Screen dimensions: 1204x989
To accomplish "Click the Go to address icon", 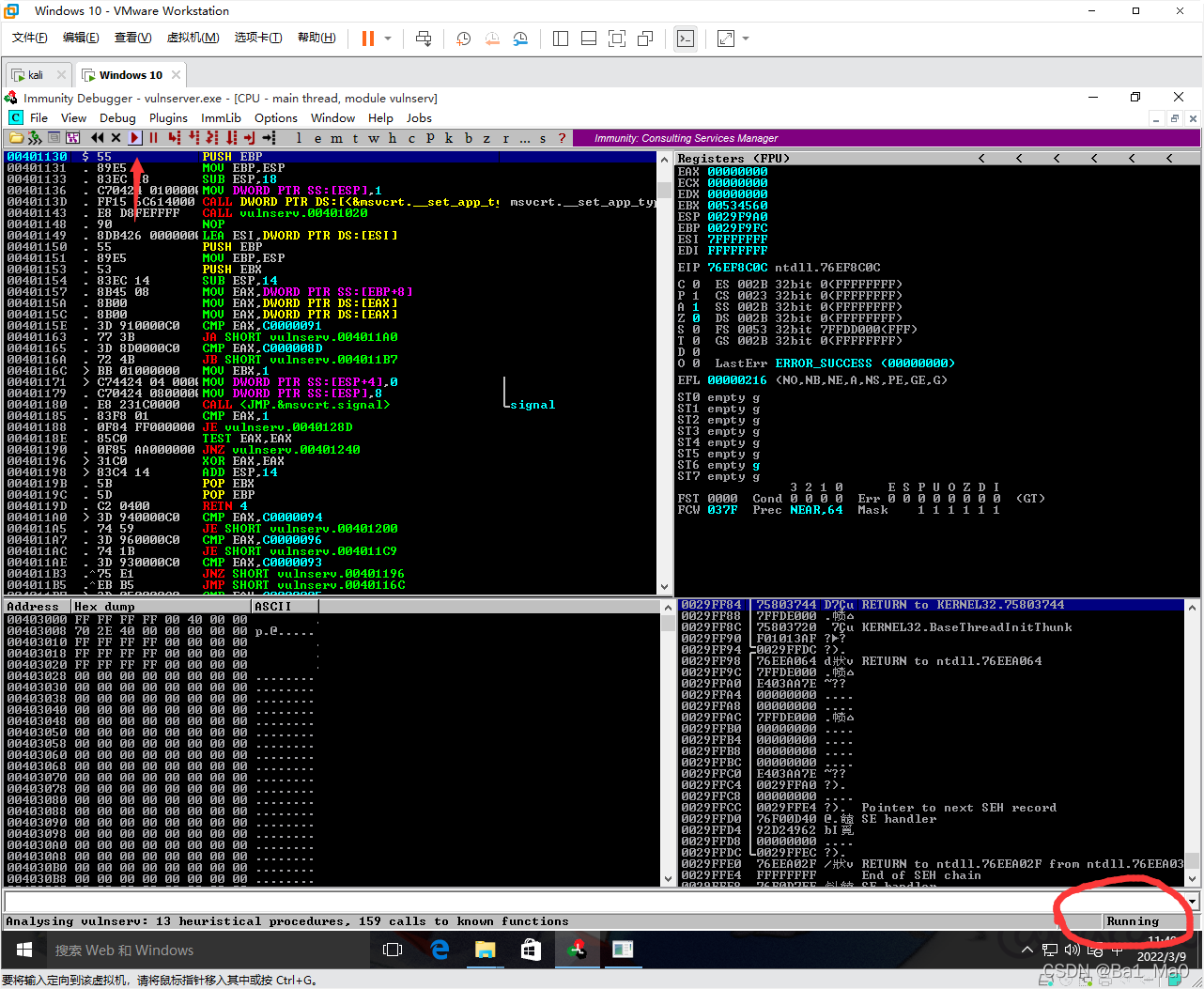I will (x=269, y=138).
